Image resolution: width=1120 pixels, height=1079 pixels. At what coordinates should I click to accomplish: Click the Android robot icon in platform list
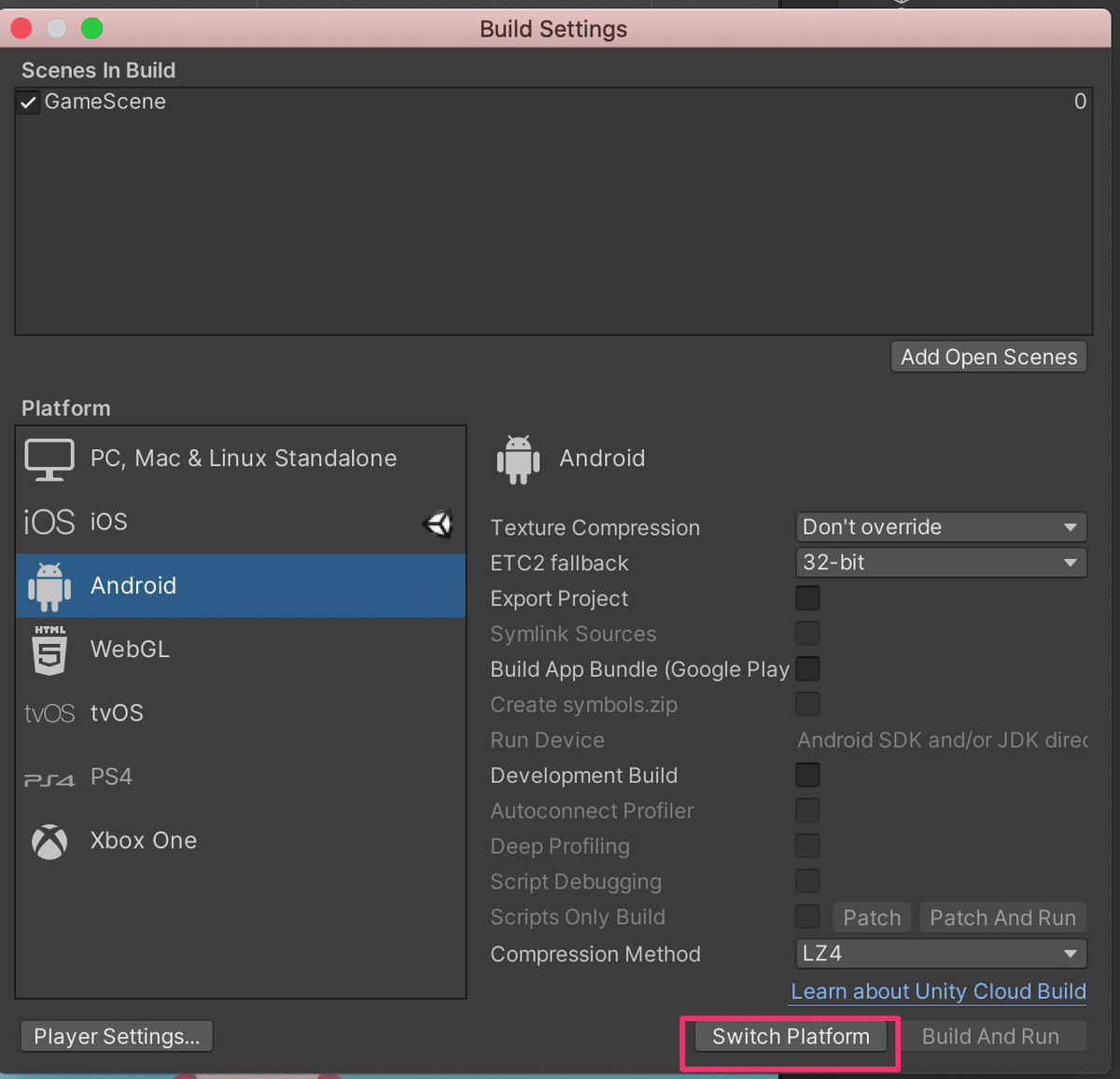[49, 586]
